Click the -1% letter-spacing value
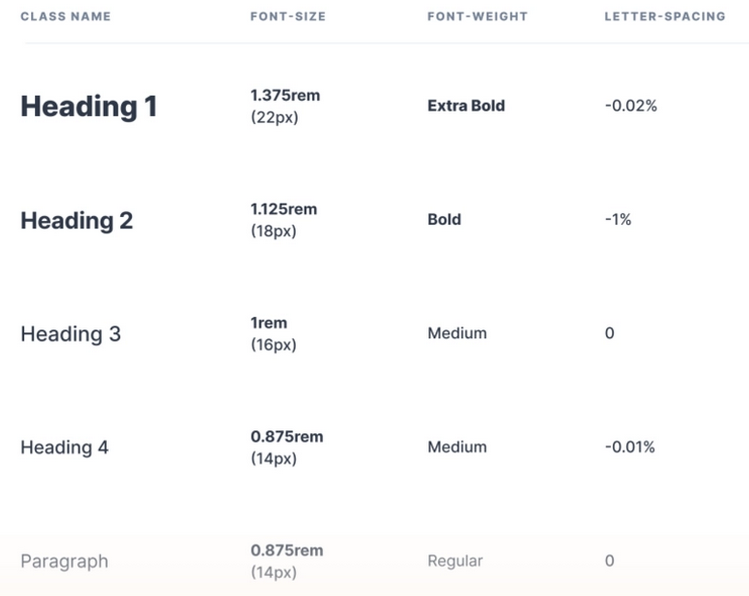Screen dimensions: 749x596 pos(618,219)
